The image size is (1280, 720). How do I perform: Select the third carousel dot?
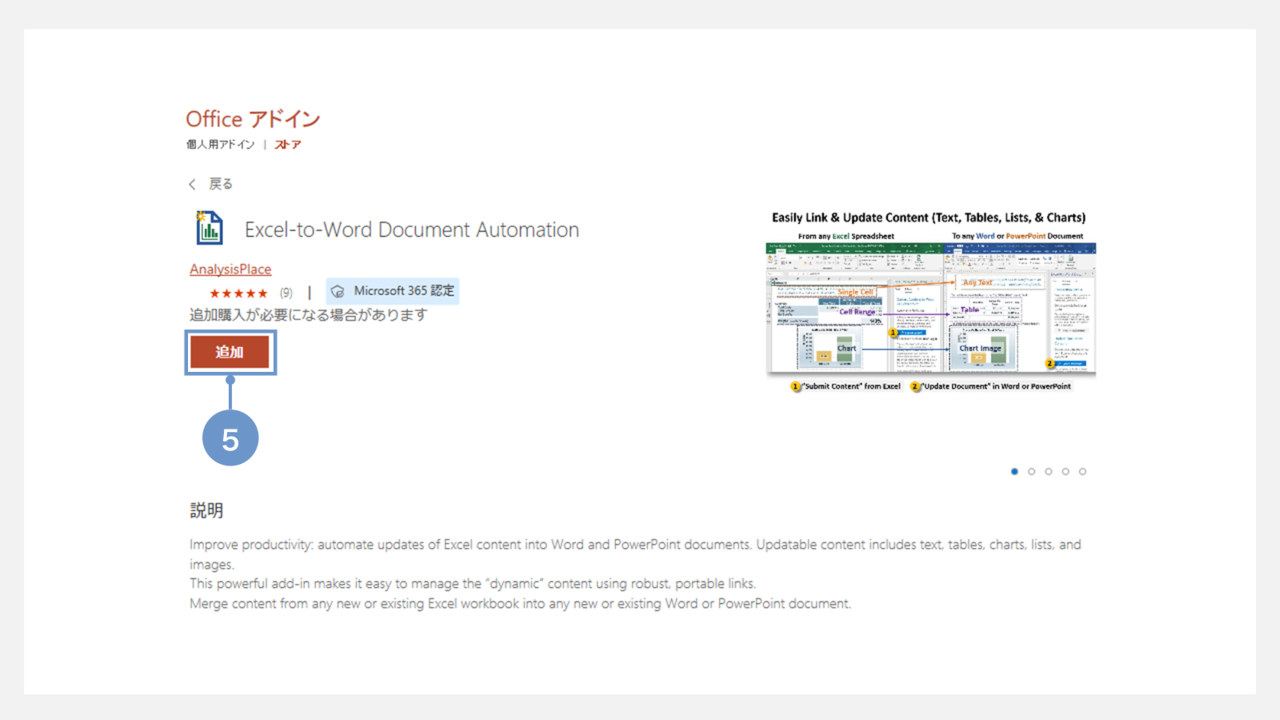point(1049,471)
